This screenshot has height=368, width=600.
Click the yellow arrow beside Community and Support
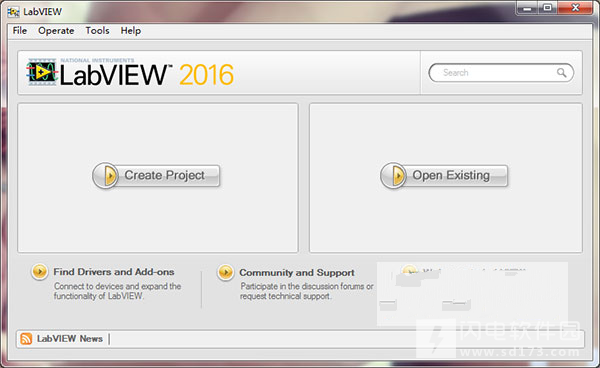click(225, 273)
